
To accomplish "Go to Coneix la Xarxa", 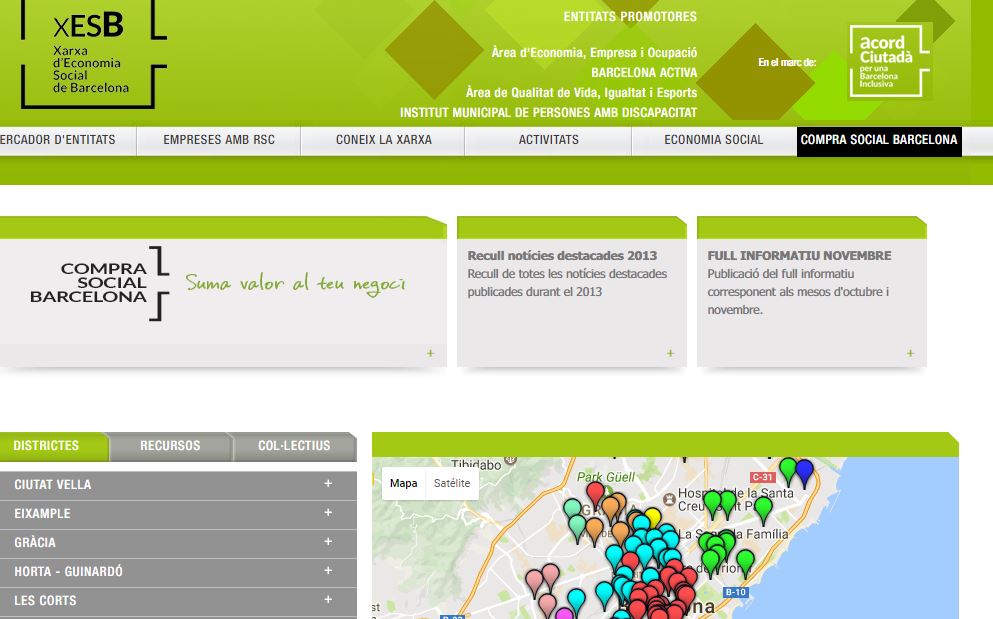I will 383,140.
